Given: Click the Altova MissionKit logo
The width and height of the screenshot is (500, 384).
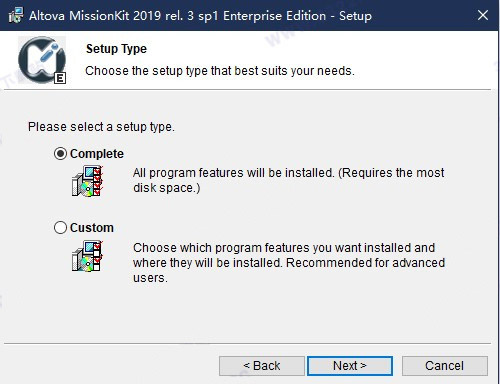Looking at the screenshot, I should (42, 60).
